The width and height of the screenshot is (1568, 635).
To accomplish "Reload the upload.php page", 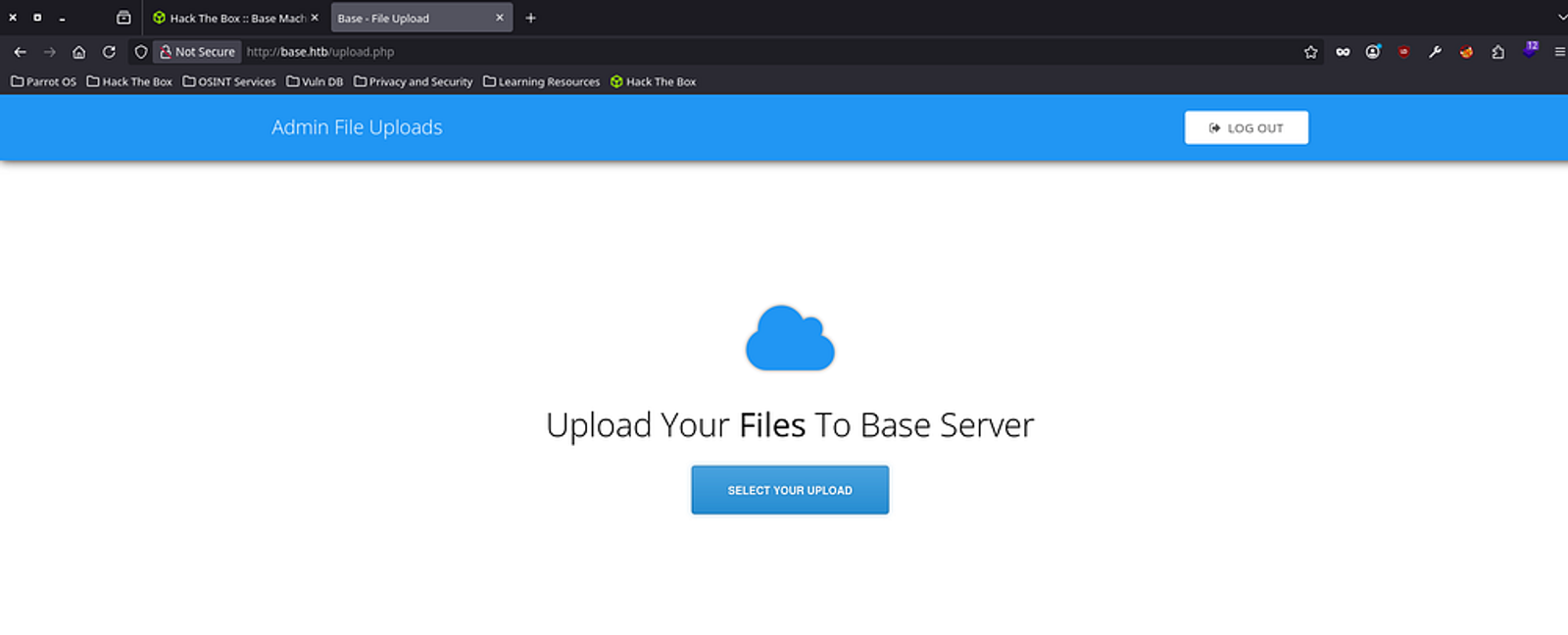I will tap(109, 52).
